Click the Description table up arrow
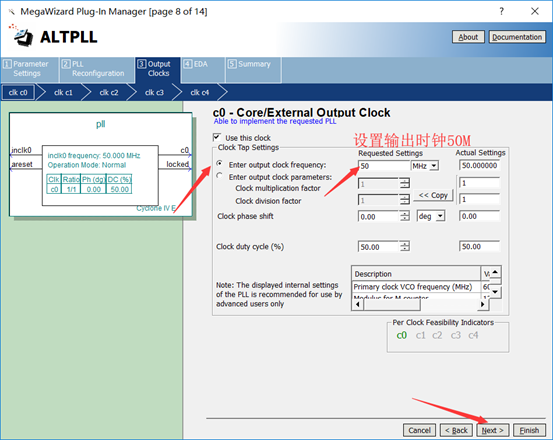 click(x=496, y=272)
